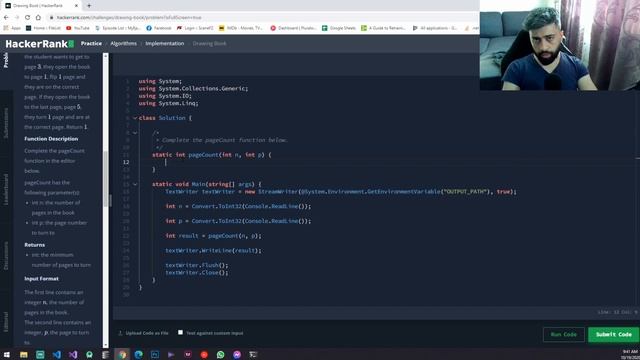This screenshot has width=640, height=360.
Task: Launch Visual Studio from taskbar
Action: 73,355
